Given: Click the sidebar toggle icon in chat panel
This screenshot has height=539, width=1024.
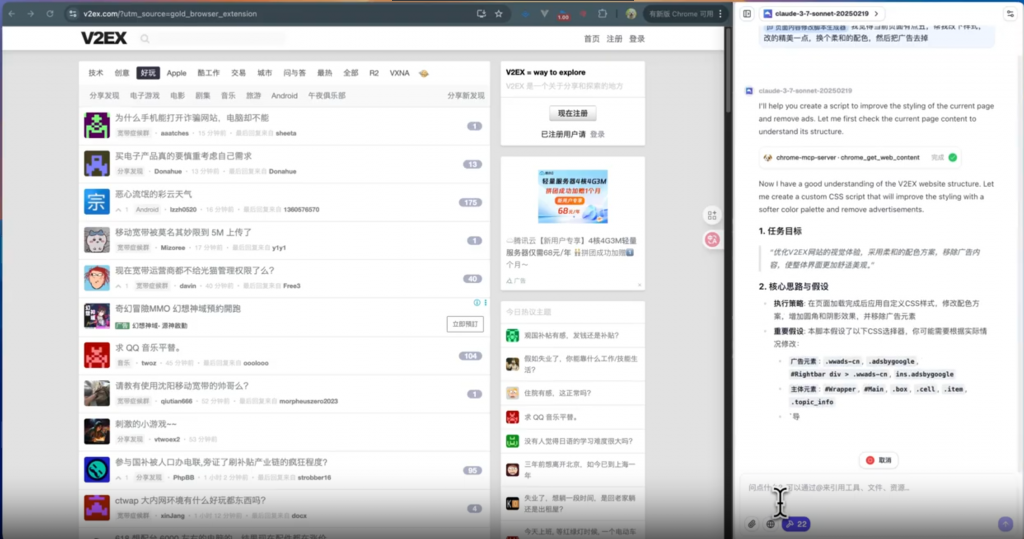Looking at the screenshot, I should click(x=747, y=14).
